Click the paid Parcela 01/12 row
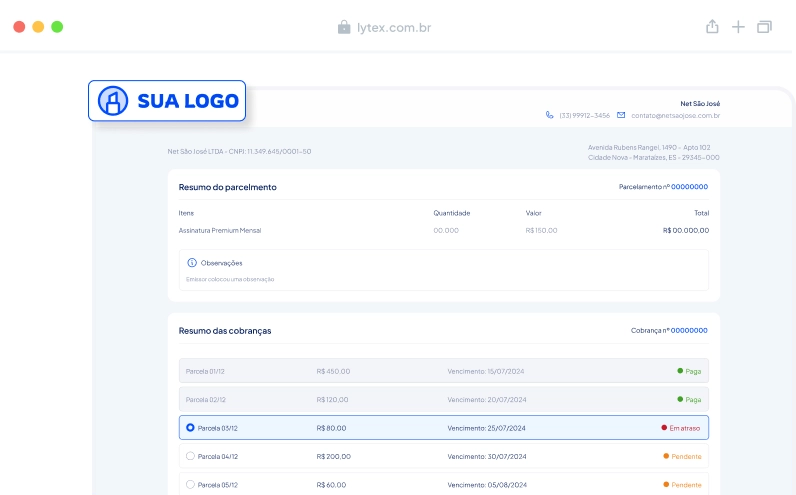Screen dimensions: 796x495 click(444, 371)
